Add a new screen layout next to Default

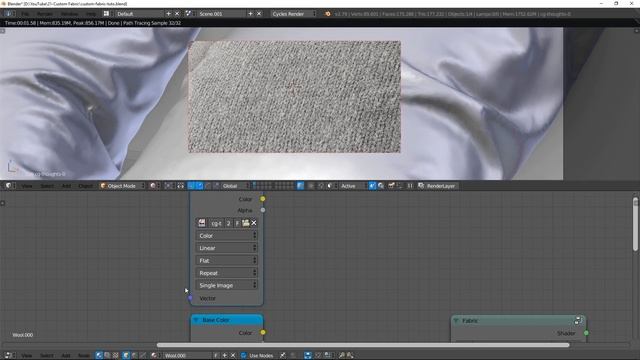point(168,13)
